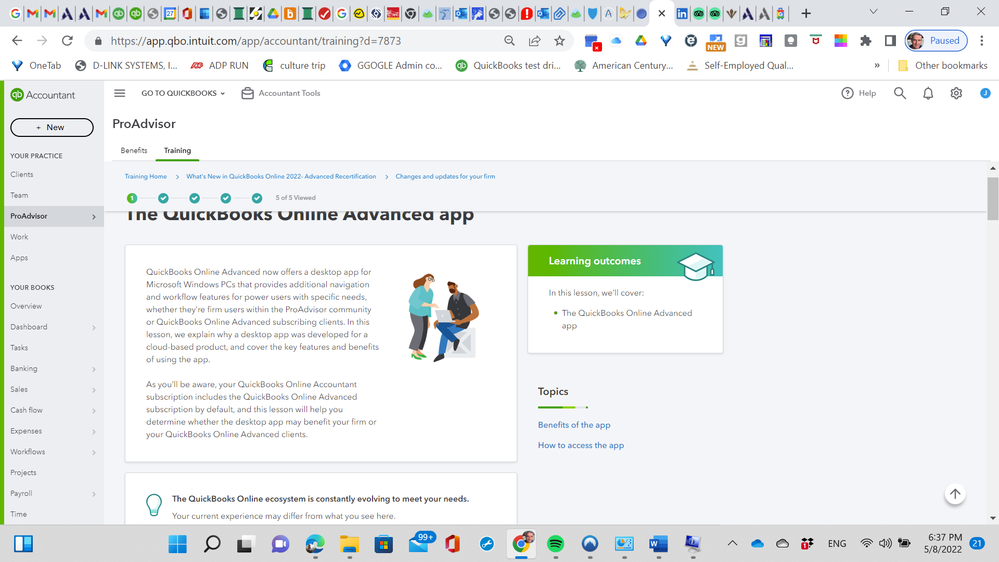Expand the Workflows submenu arrow
The image size is (999, 562).
click(x=94, y=452)
